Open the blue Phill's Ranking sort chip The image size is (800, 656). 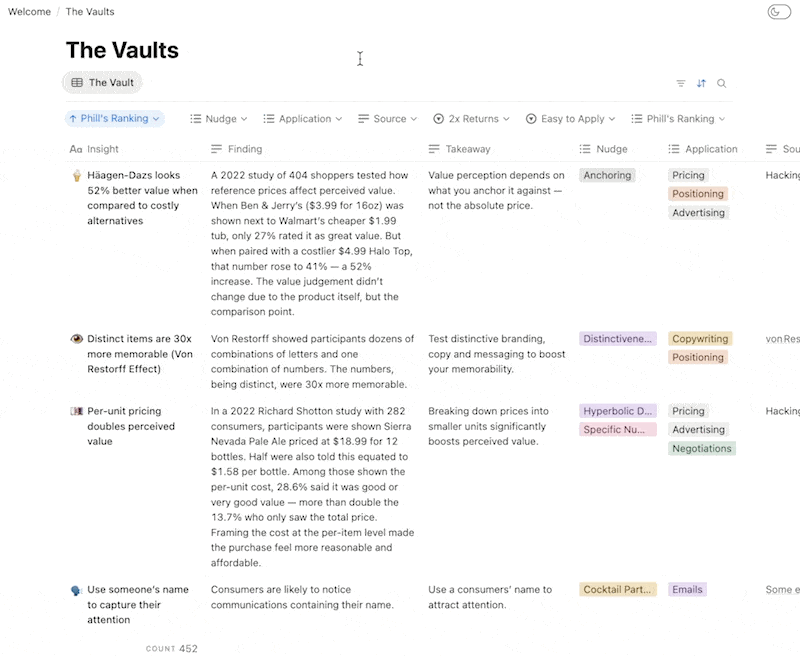coord(115,119)
